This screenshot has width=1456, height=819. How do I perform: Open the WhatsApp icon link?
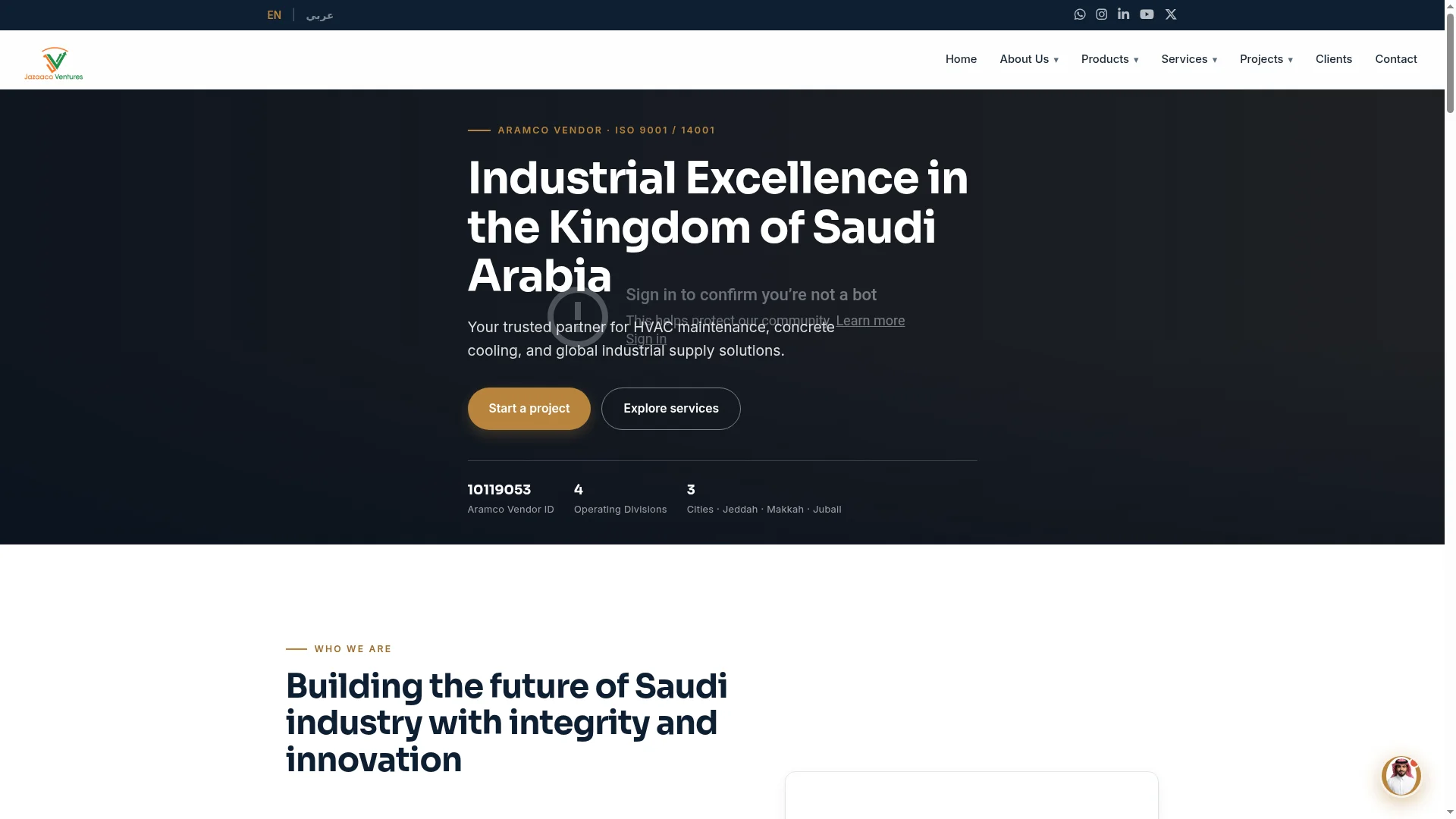point(1080,14)
